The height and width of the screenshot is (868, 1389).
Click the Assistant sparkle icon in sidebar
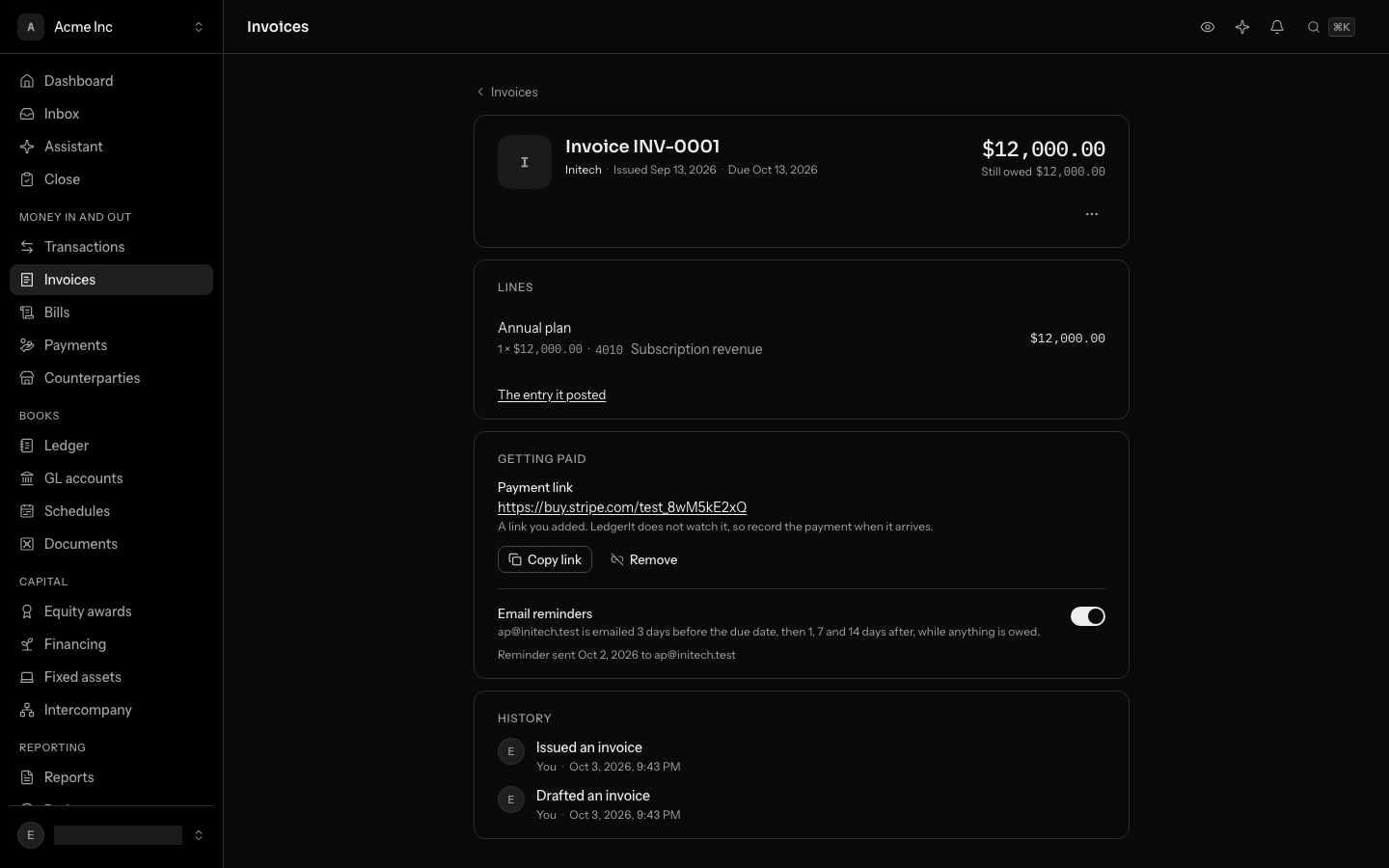pos(27,147)
